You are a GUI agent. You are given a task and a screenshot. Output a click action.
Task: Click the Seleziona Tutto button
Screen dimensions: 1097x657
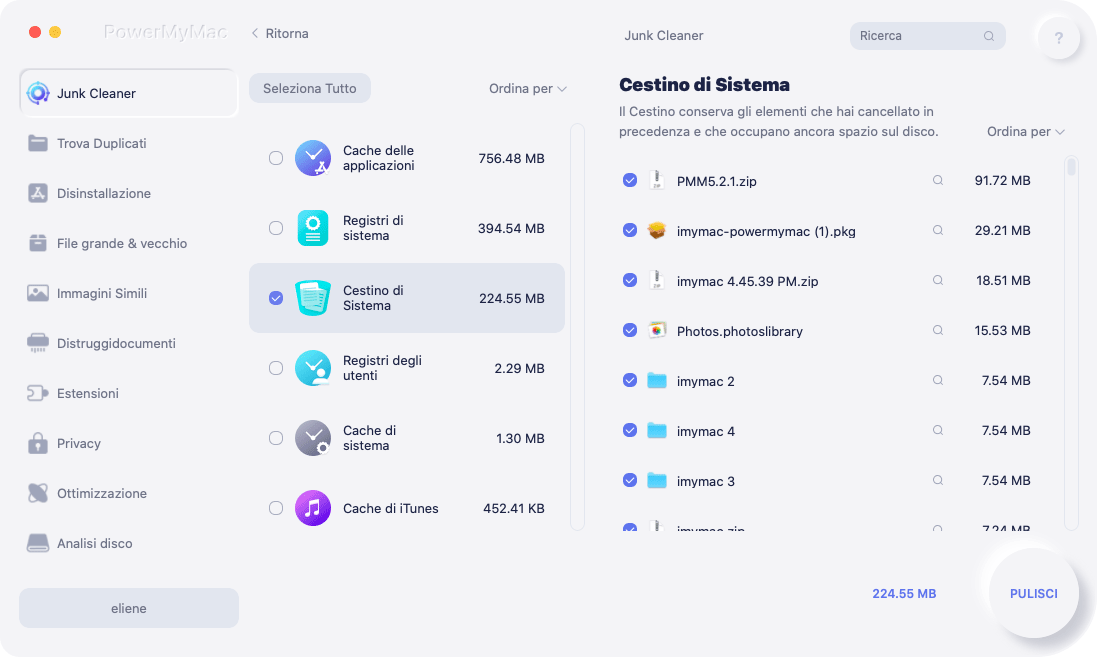click(310, 89)
